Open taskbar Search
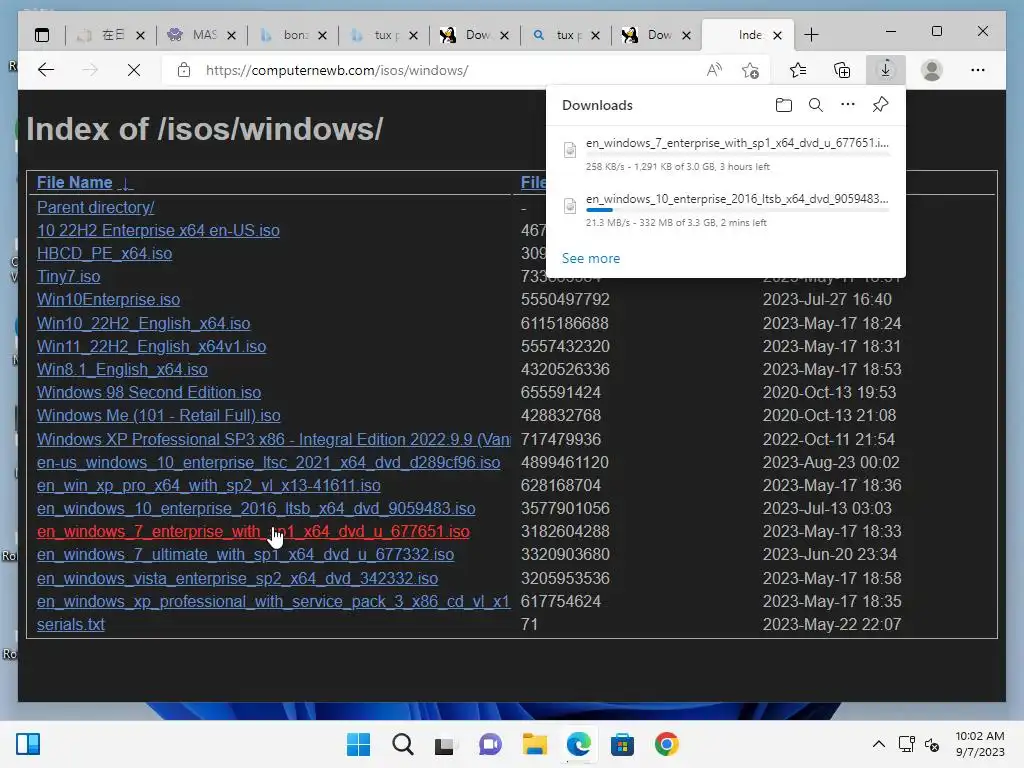Screen dimensions: 1024x768 402,744
